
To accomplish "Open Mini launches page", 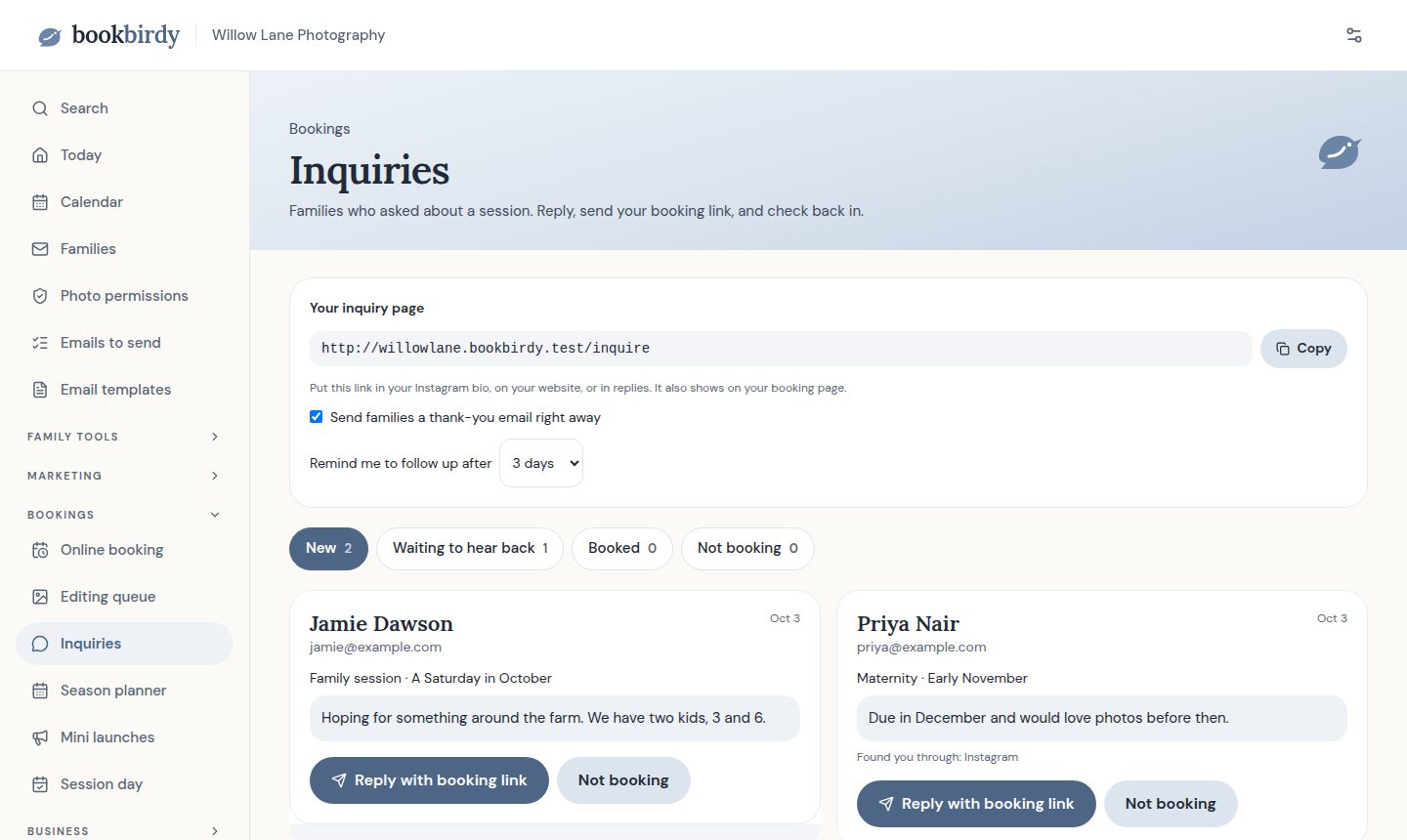I will tap(124, 737).
